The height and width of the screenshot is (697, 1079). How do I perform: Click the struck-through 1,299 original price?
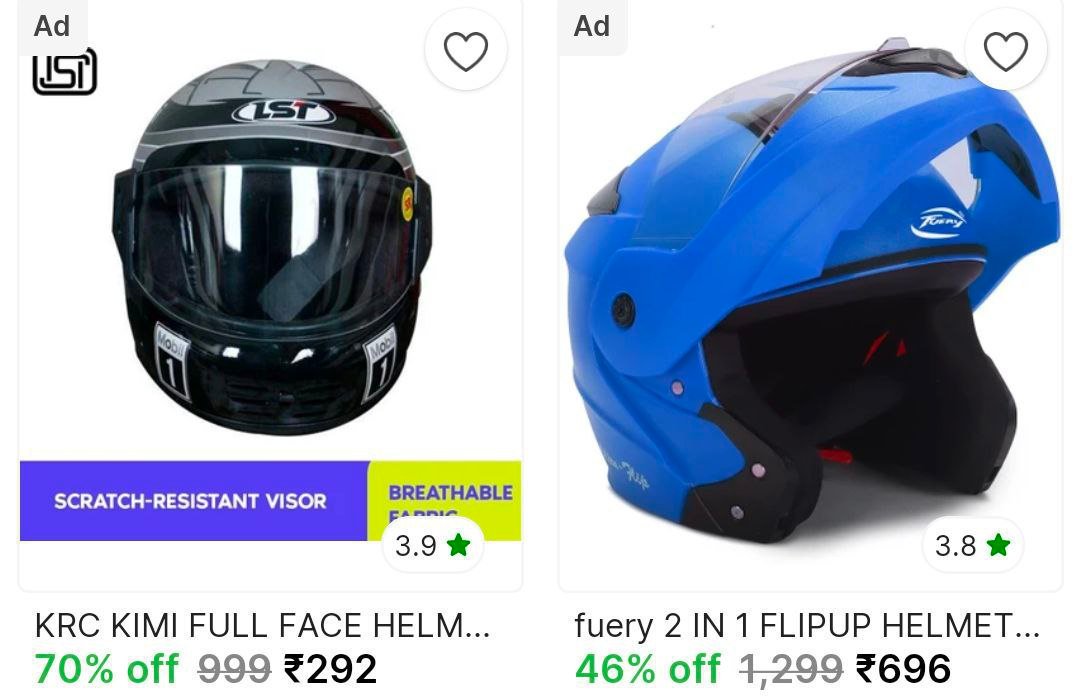pyautogui.click(x=791, y=669)
